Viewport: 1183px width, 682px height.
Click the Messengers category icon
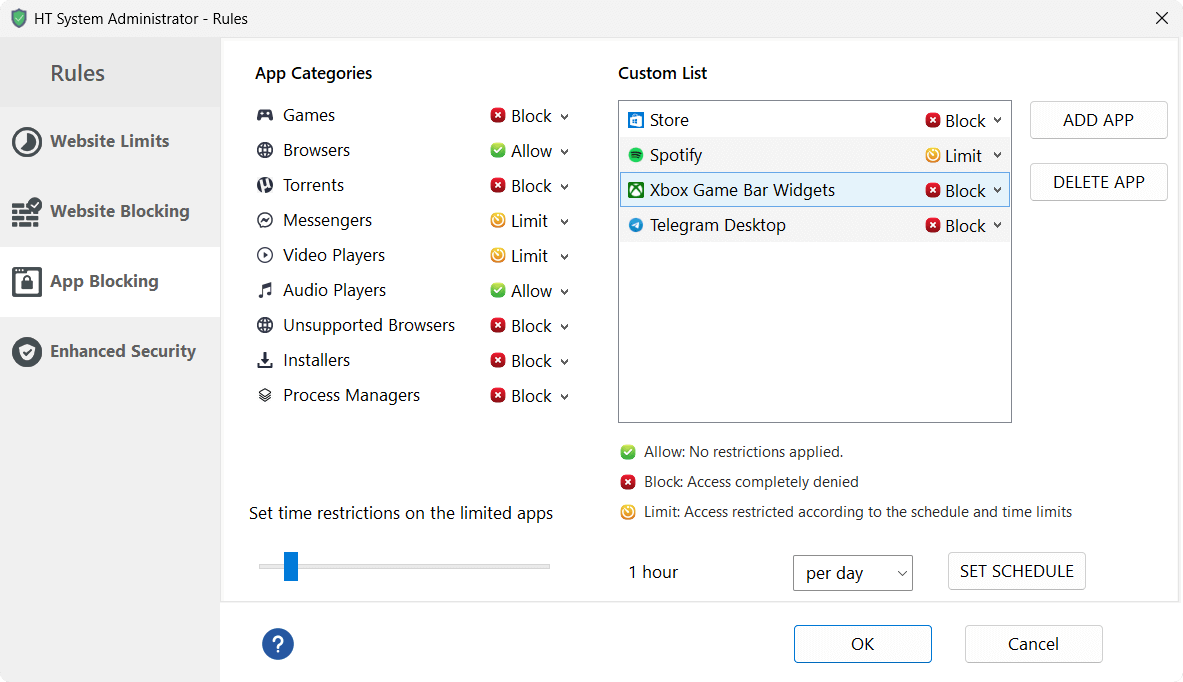click(265, 221)
